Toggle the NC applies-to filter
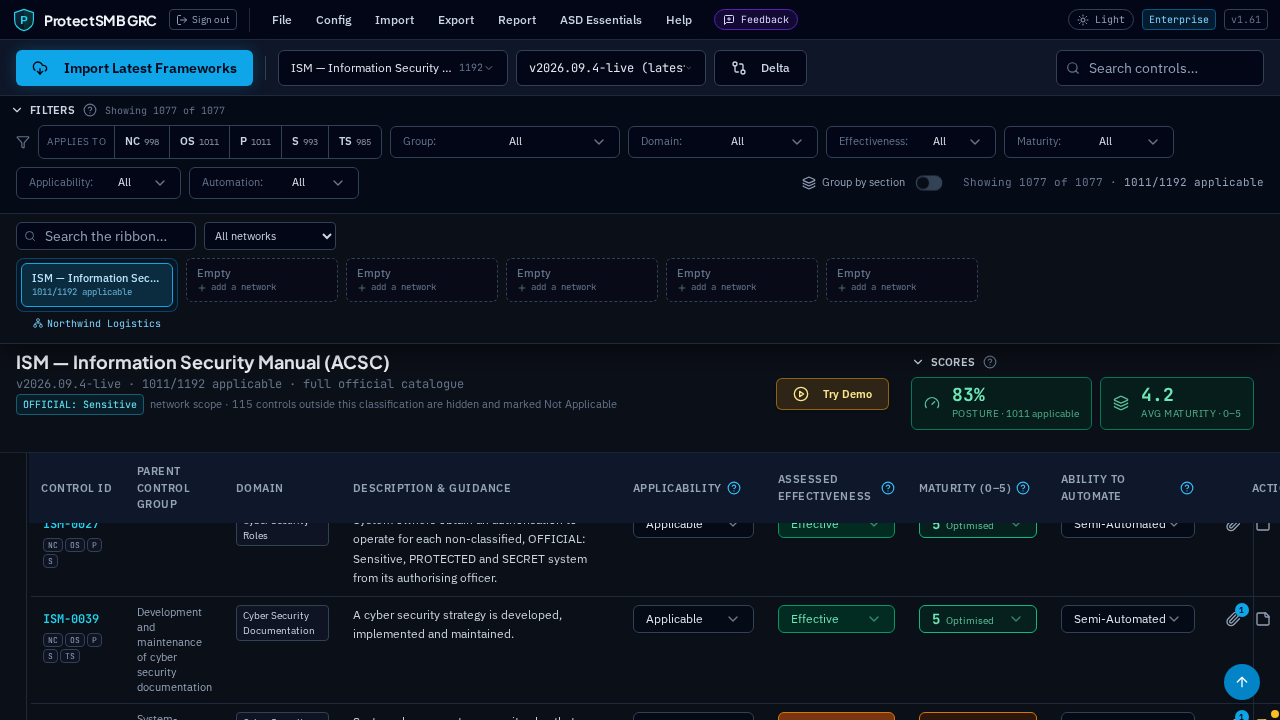This screenshot has width=1280, height=720. (x=142, y=142)
